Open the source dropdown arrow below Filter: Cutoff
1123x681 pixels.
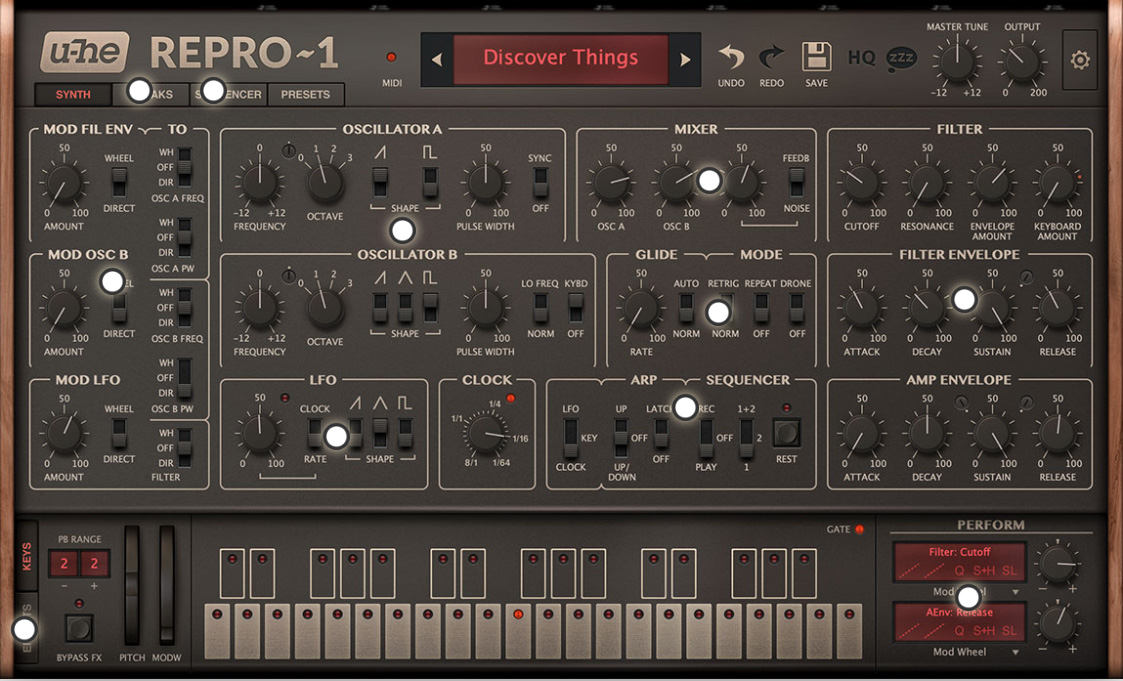(x=1015, y=592)
